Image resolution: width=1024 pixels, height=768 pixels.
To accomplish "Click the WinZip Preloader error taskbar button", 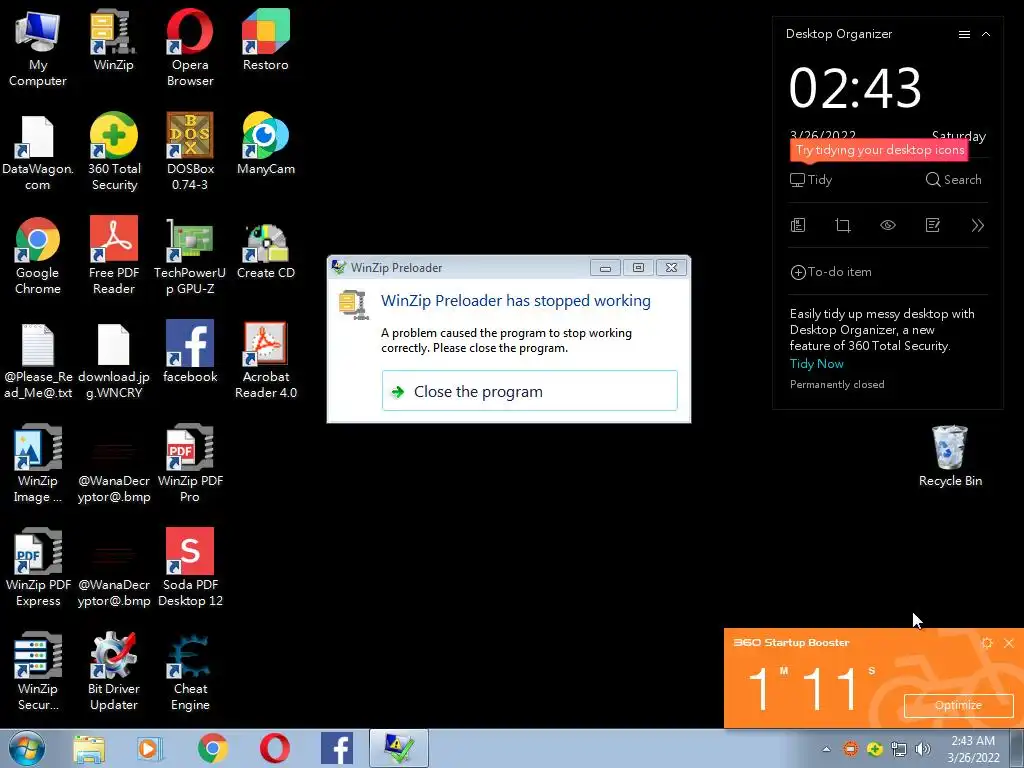I will coord(399,748).
